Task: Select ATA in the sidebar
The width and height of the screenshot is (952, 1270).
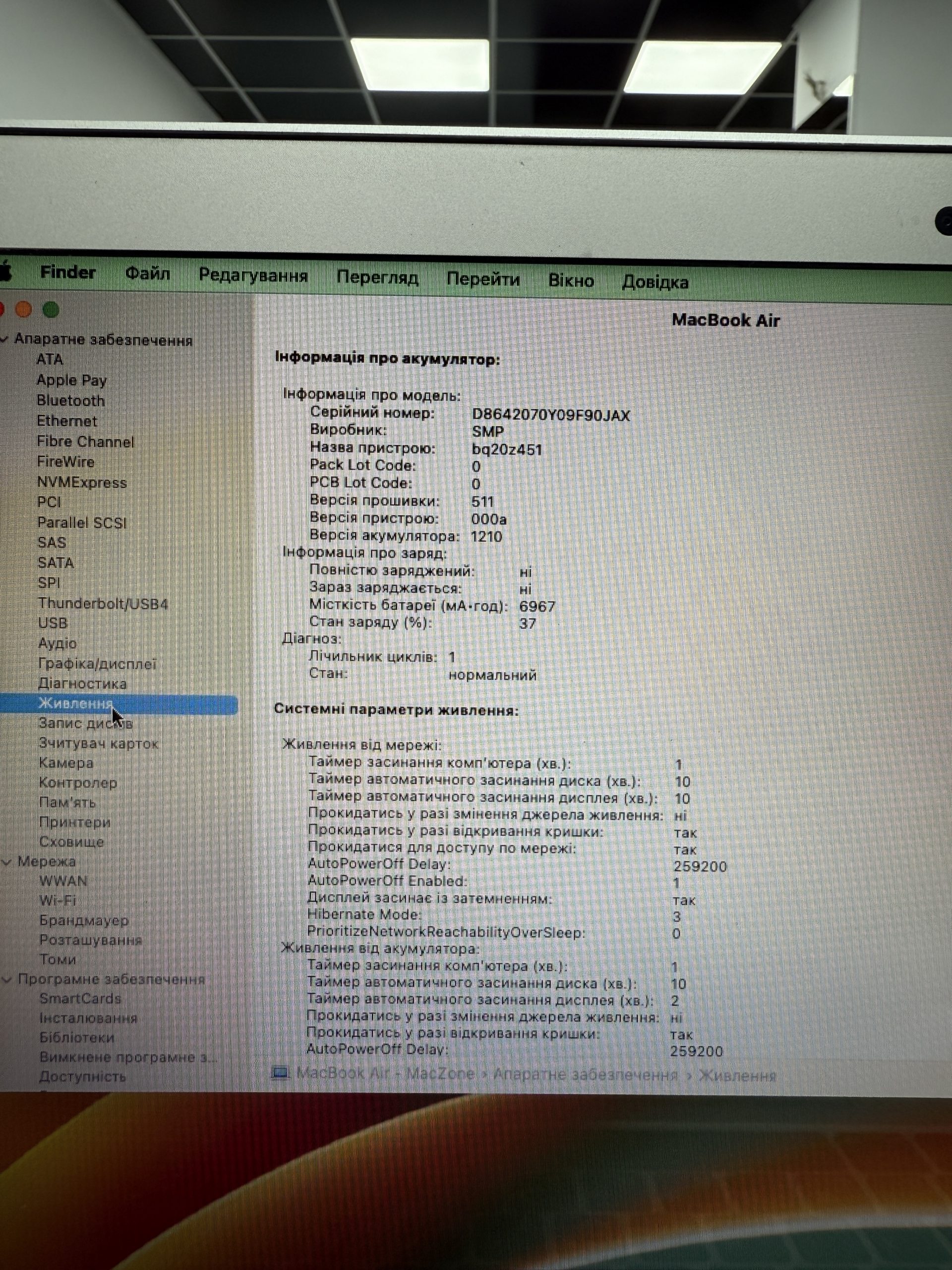Action: (x=50, y=359)
